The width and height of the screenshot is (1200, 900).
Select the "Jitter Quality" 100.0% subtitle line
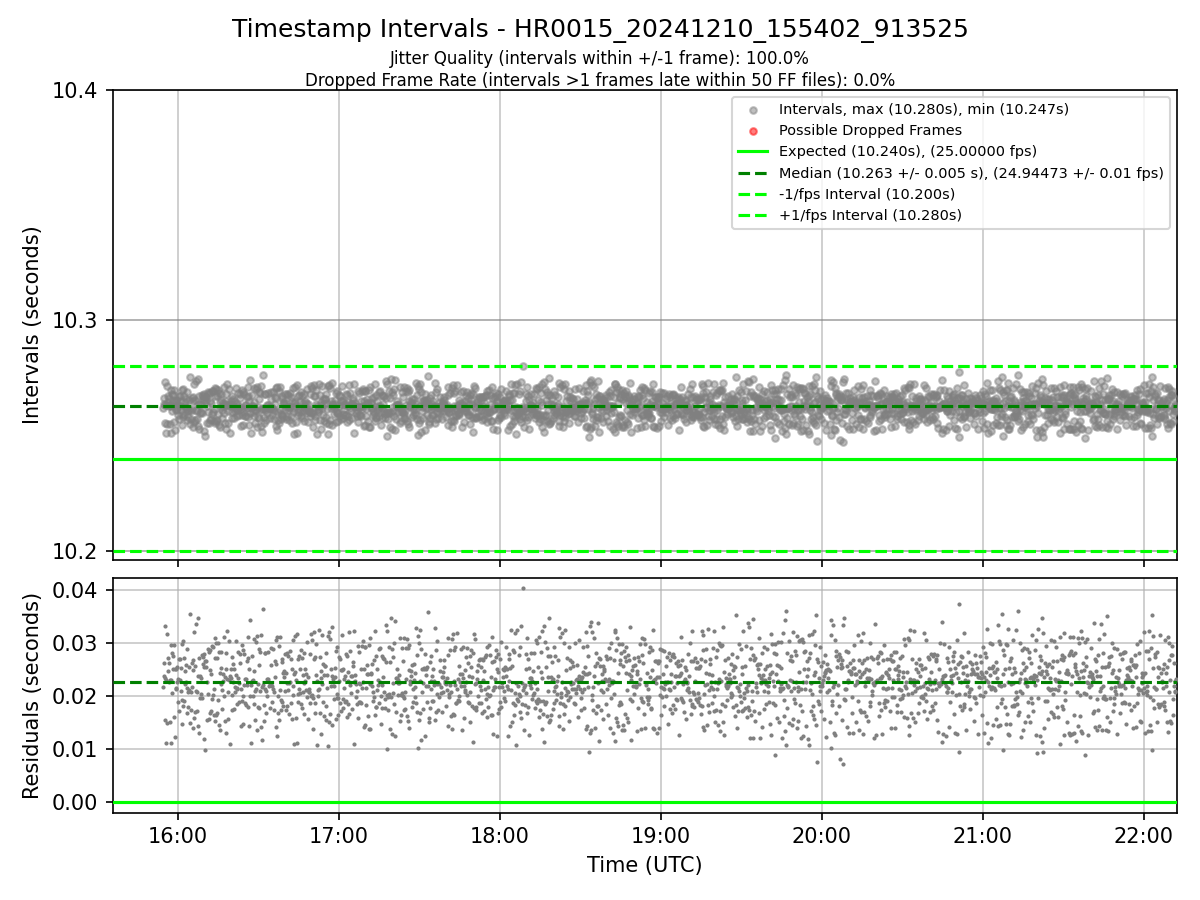coord(600,58)
